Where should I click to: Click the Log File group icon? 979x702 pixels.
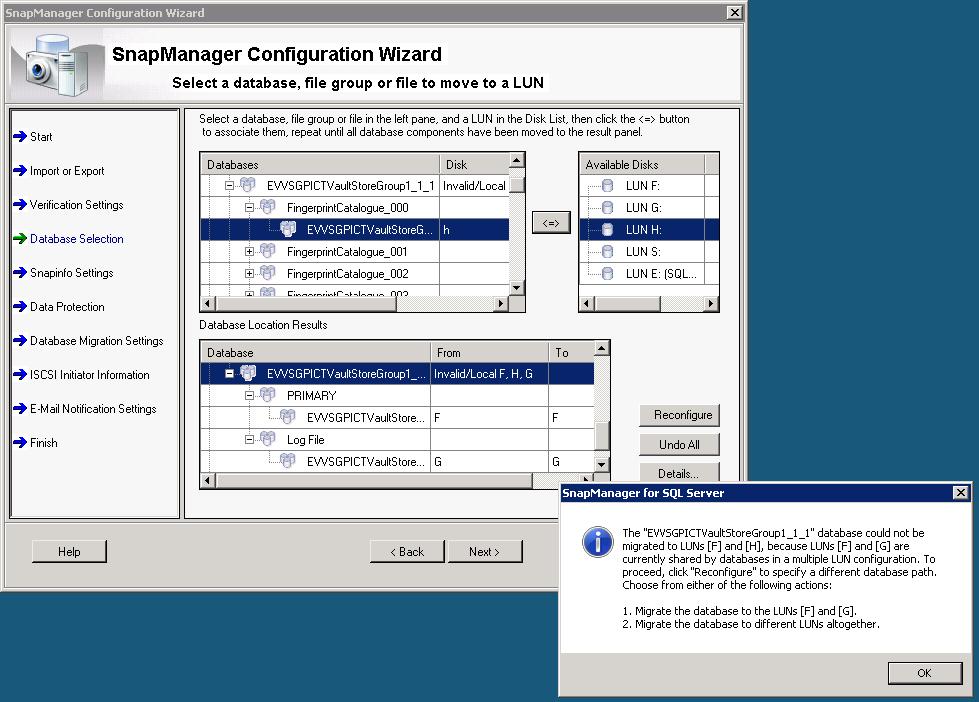267,440
